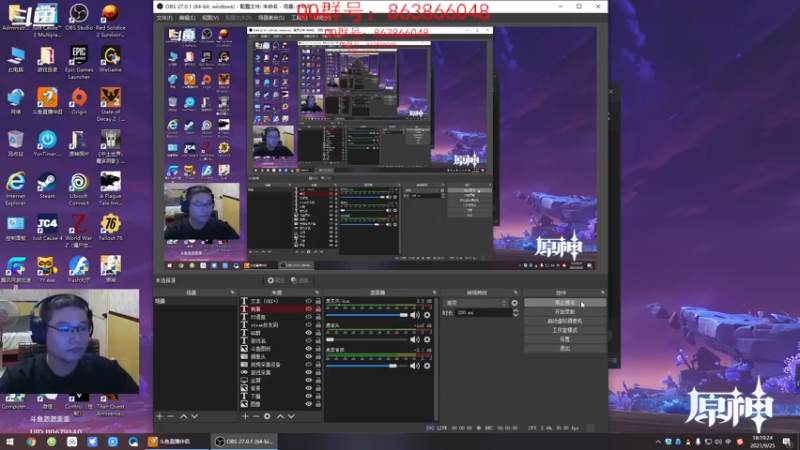Image resolution: width=800 pixels, height=450 pixels.
Task: Open the audio mixer dock panel menu icon
Action: pos(435,292)
